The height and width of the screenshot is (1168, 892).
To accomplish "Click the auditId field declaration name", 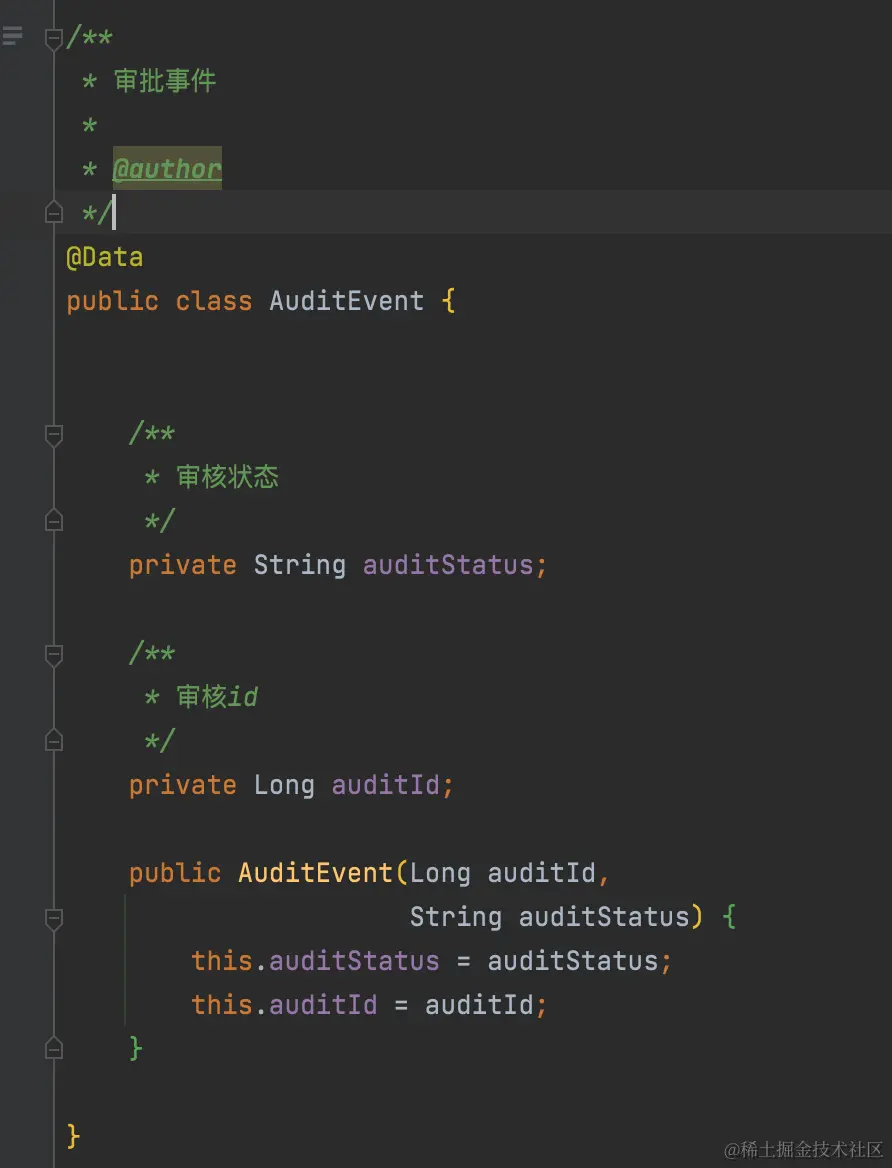I will coord(385,784).
